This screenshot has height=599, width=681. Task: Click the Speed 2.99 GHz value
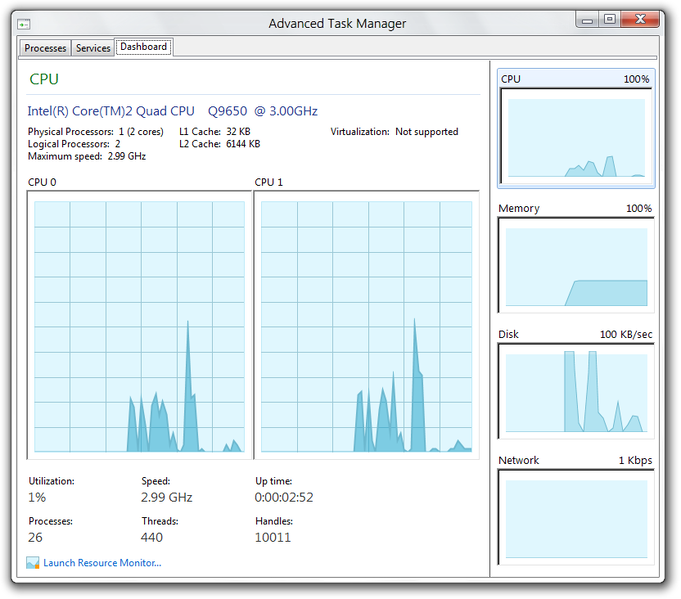point(166,497)
